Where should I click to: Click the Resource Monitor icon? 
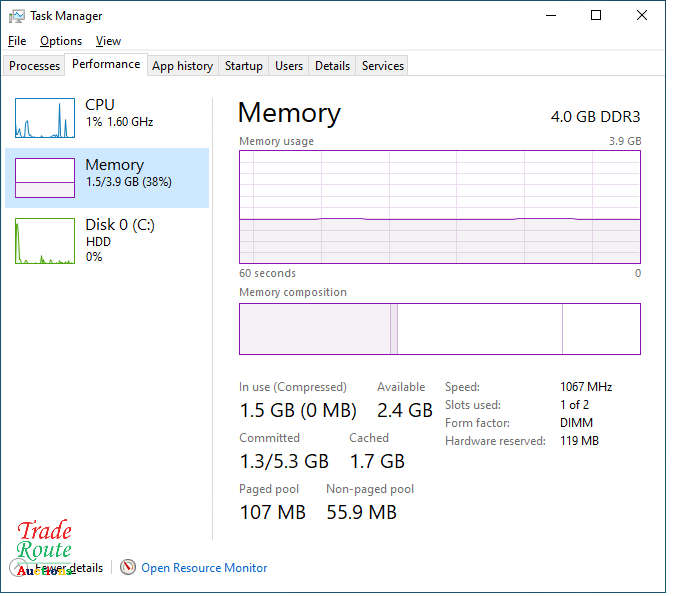(128, 568)
